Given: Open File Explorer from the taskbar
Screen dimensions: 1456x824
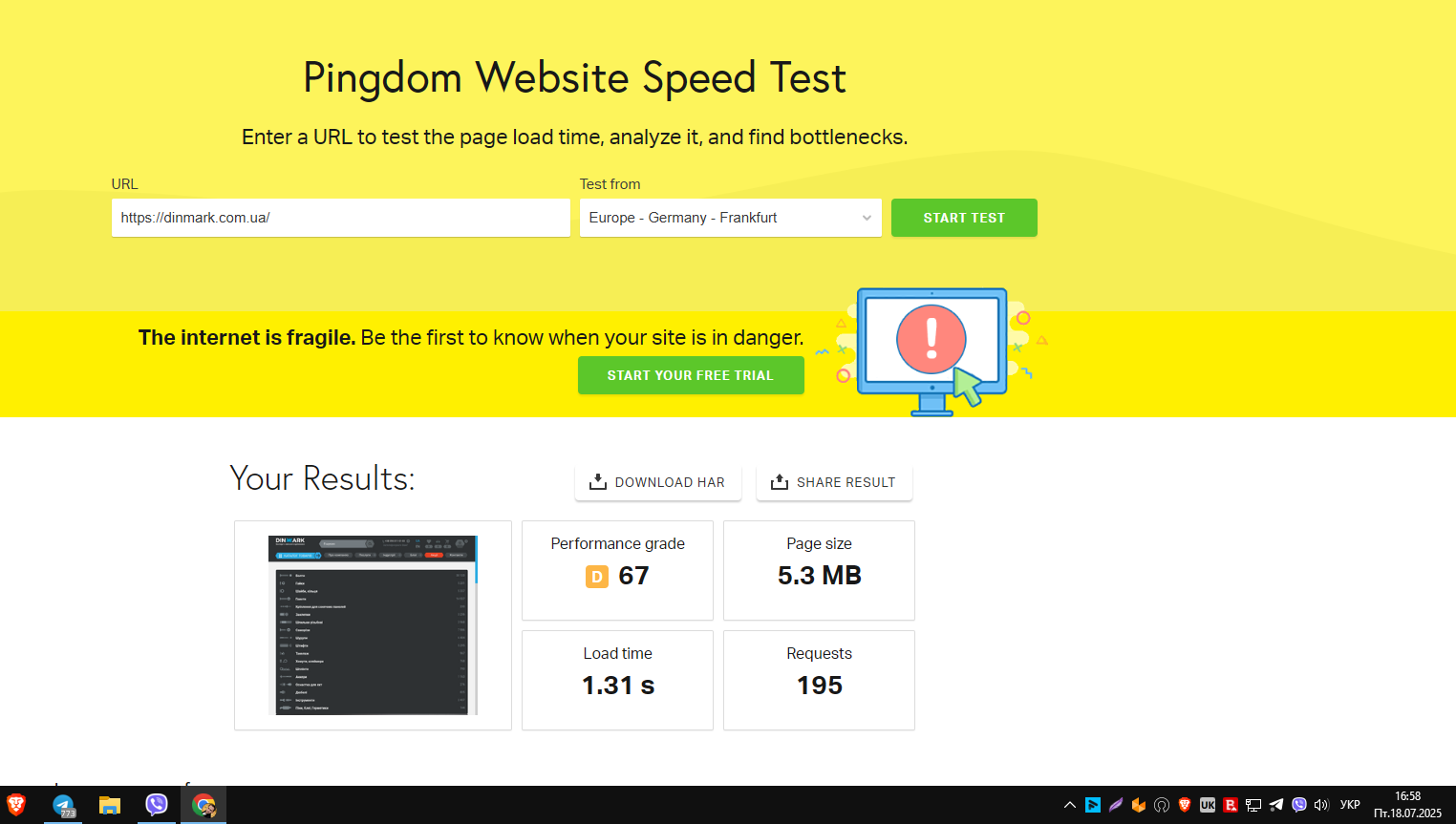Looking at the screenshot, I should pyautogui.click(x=110, y=805).
